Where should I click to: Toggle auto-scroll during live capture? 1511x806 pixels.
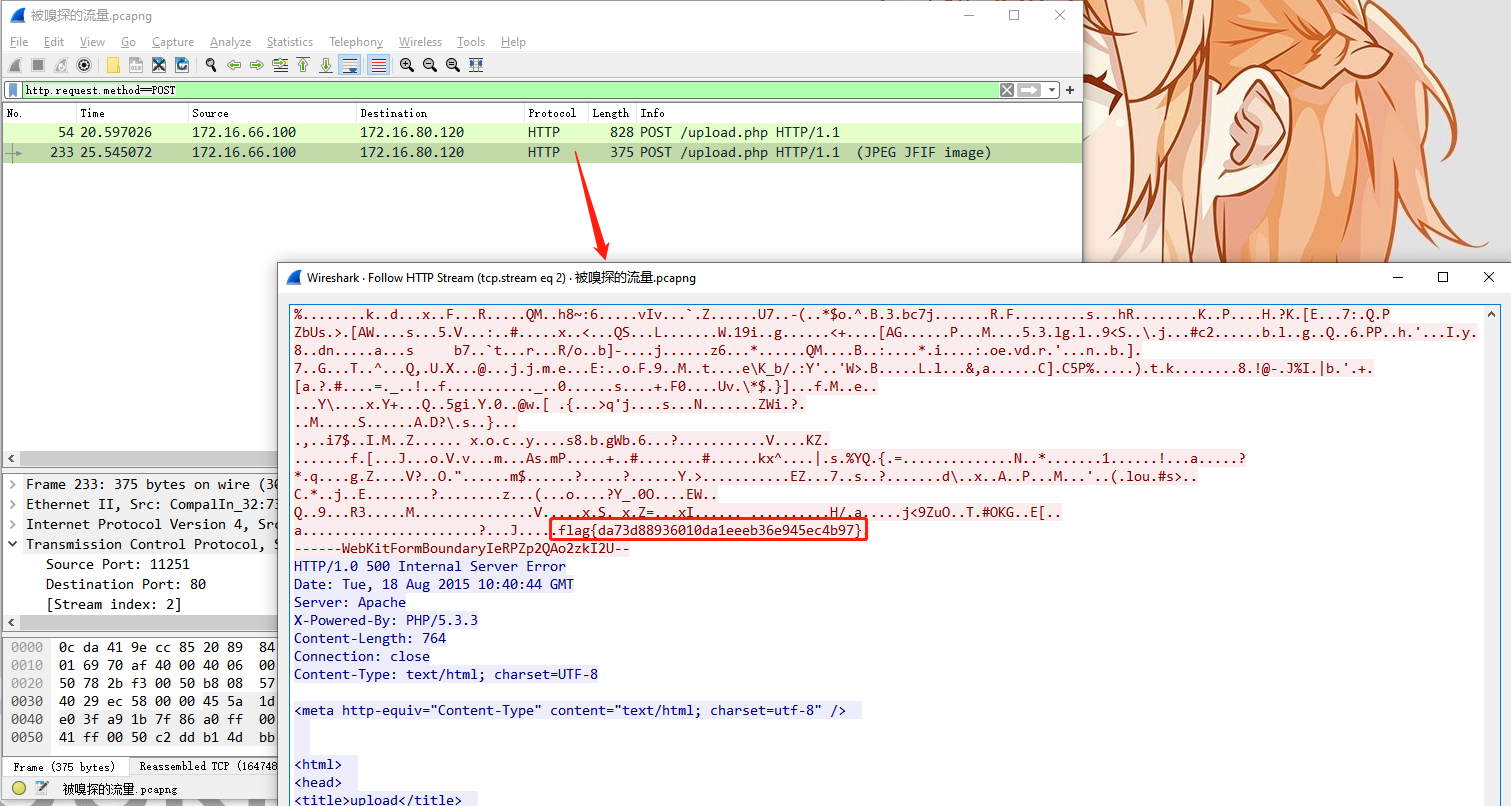[350, 65]
